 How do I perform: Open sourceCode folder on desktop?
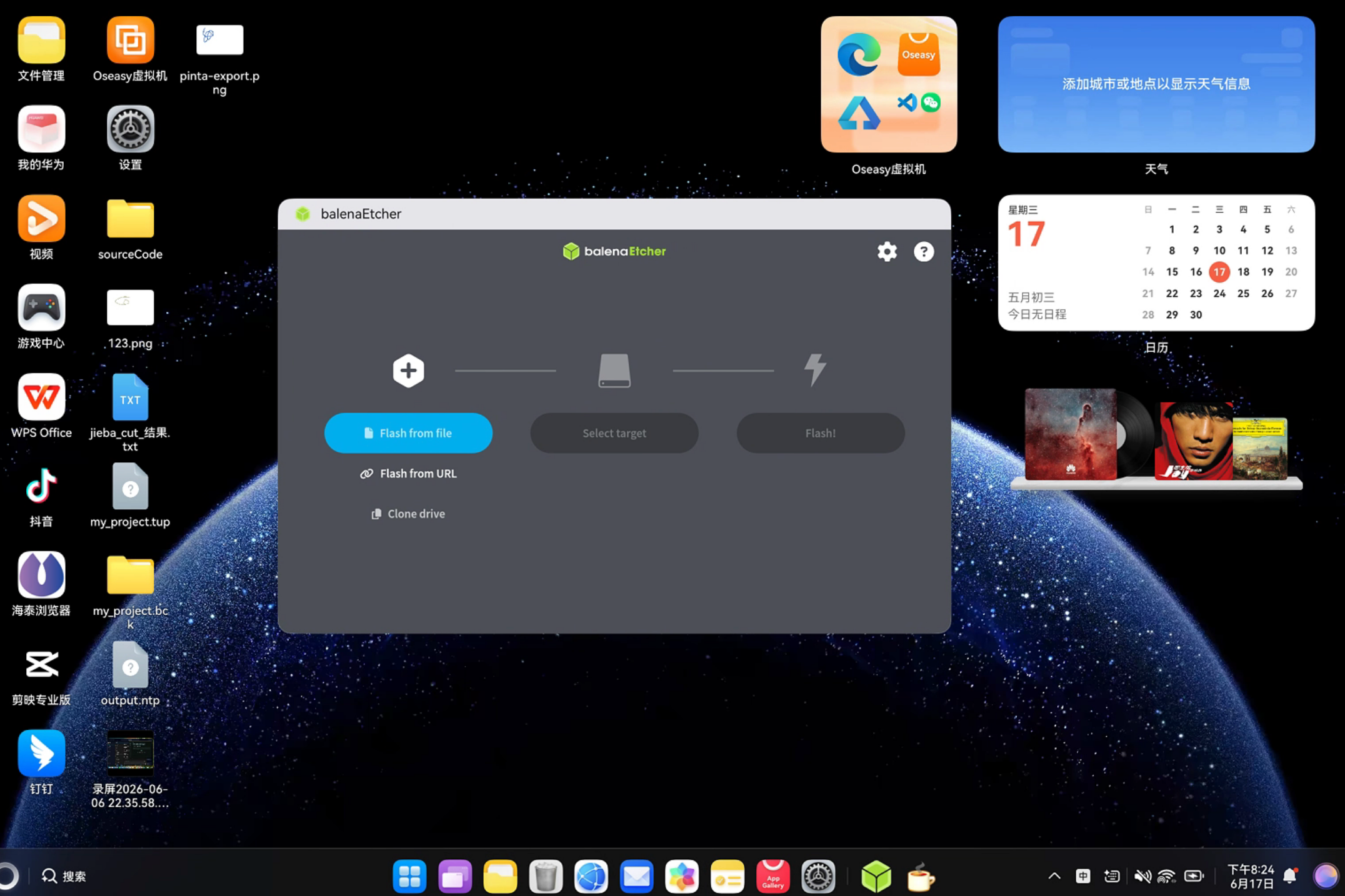130,228
